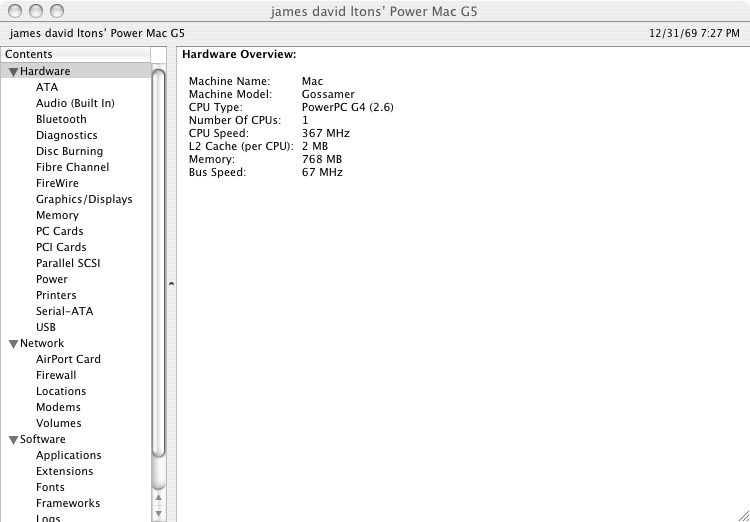750x522 pixels.
Task: Select USB in Hardware list
Action: pos(46,327)
